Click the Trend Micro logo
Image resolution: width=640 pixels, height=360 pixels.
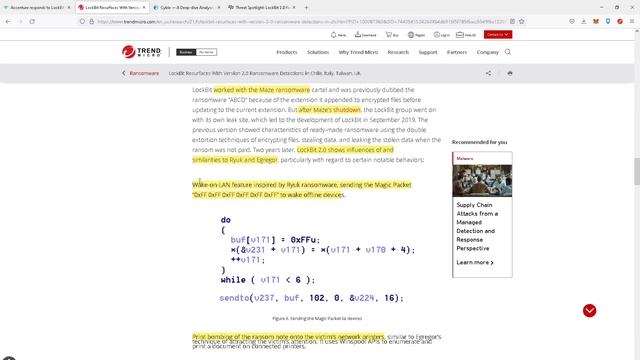(141, 52)
